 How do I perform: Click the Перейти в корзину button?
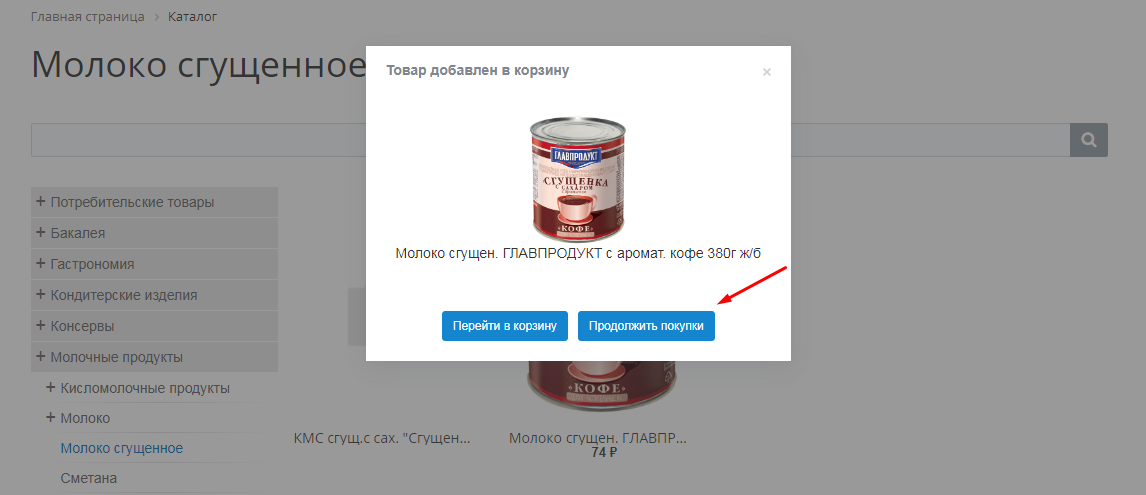tap(505, 326)
